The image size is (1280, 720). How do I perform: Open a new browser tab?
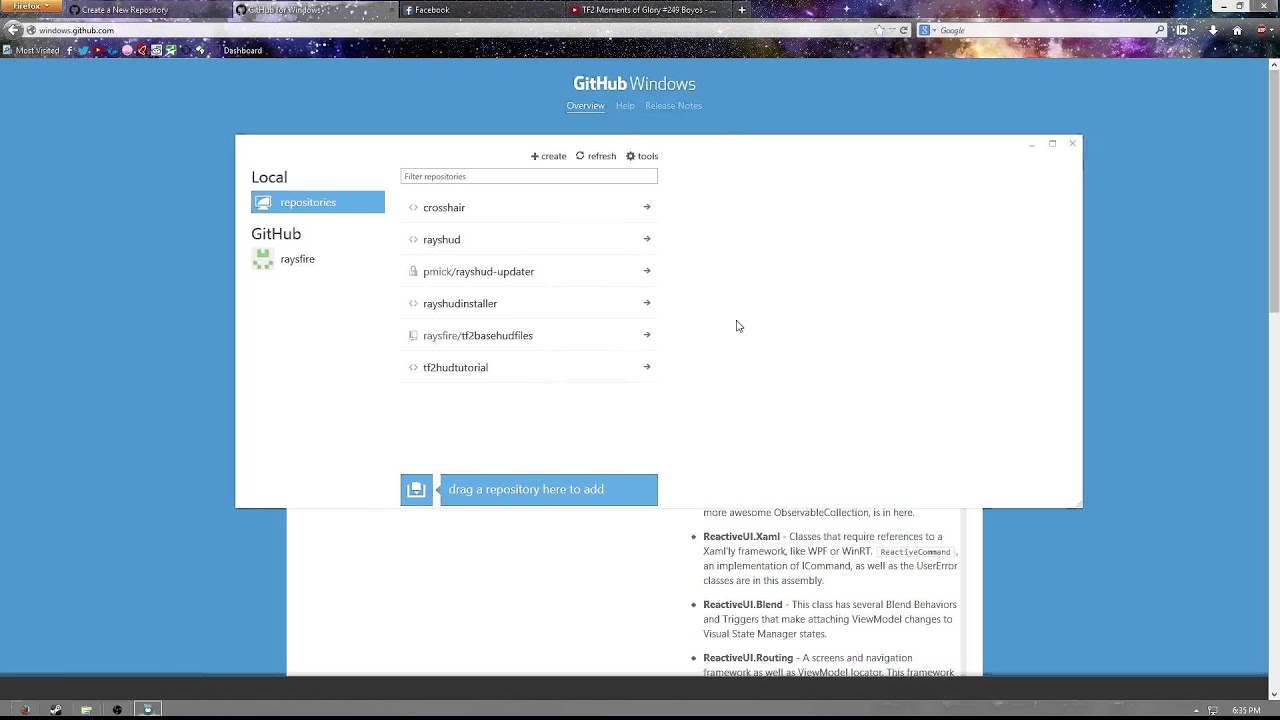click(741, 10)
